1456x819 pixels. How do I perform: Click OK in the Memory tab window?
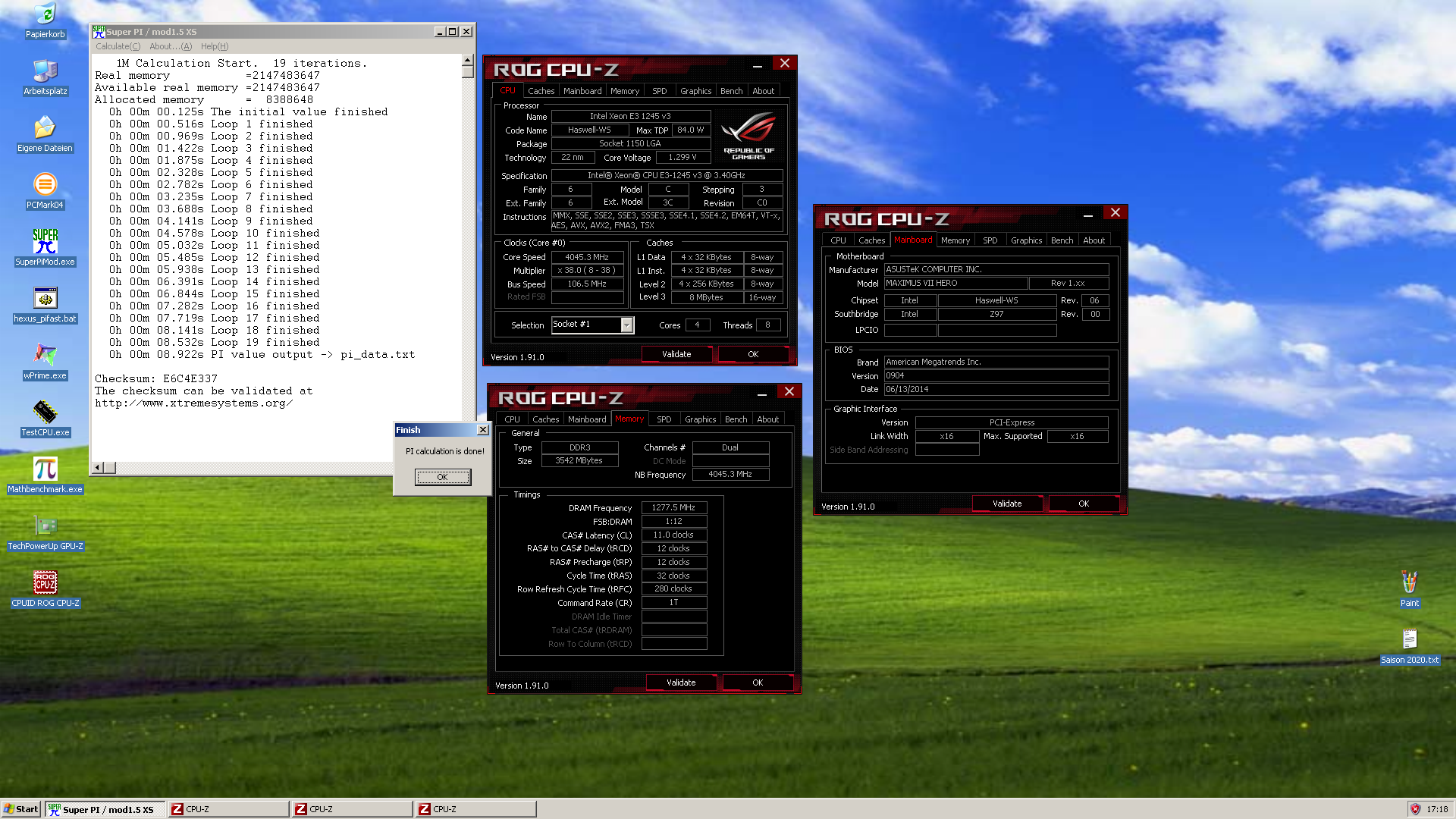point(758,682)
